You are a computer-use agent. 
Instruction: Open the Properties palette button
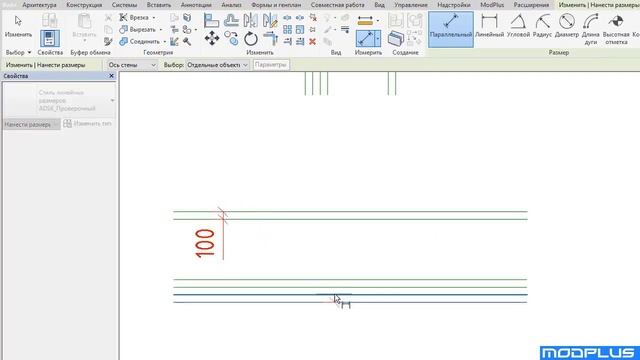tap(49, 38)
